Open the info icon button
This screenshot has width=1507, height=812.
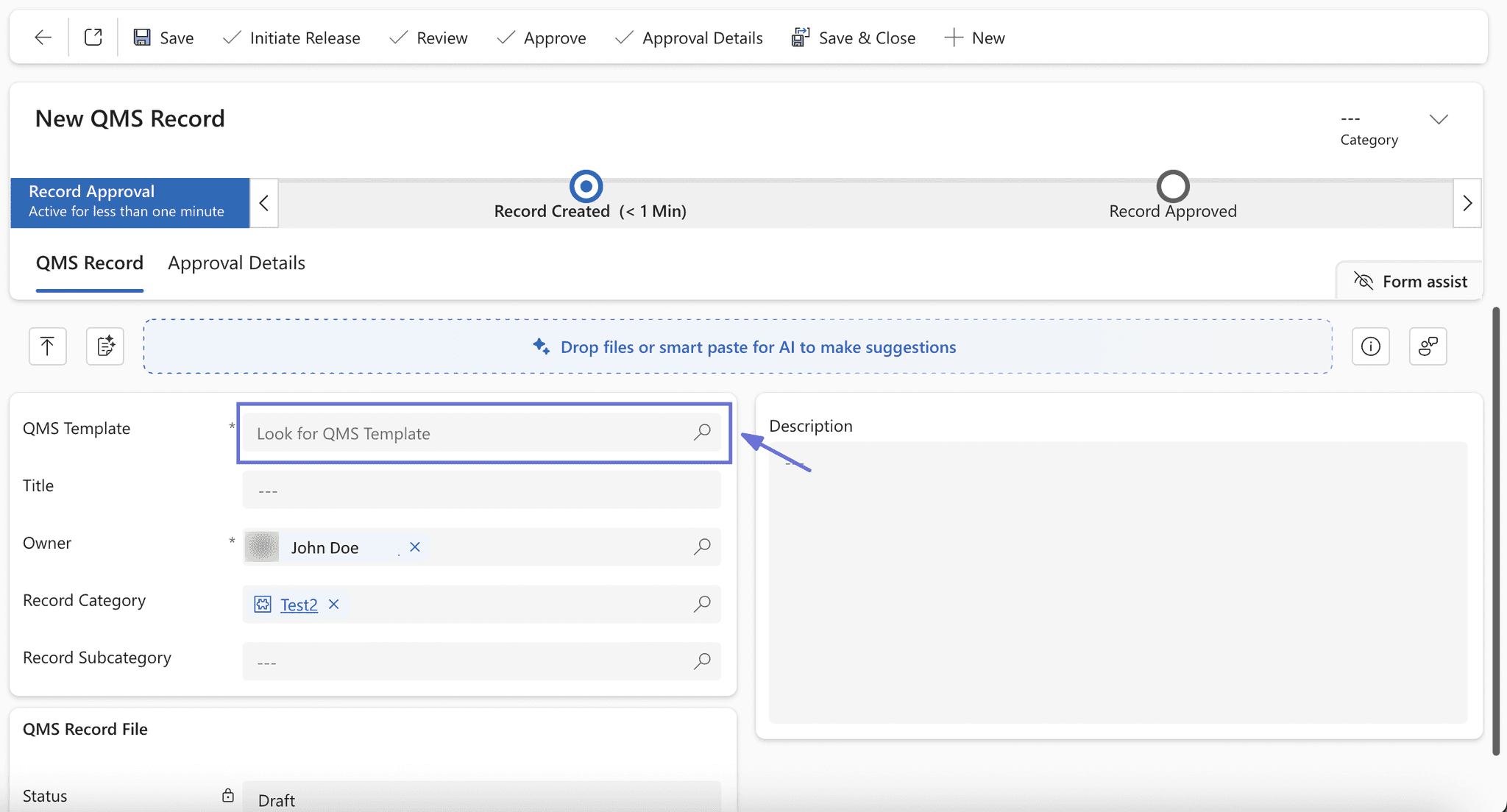[x=1371, y=346]
